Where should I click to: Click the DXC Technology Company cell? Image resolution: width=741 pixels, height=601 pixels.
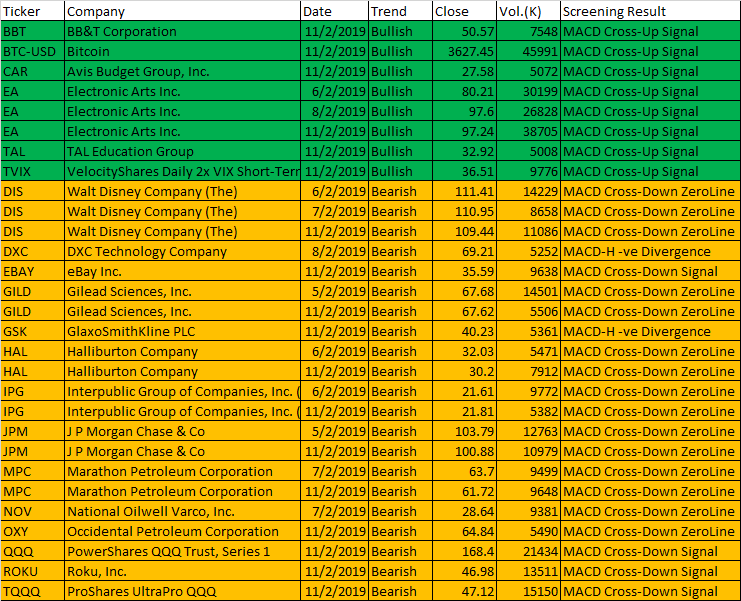[x=182, y=251]
